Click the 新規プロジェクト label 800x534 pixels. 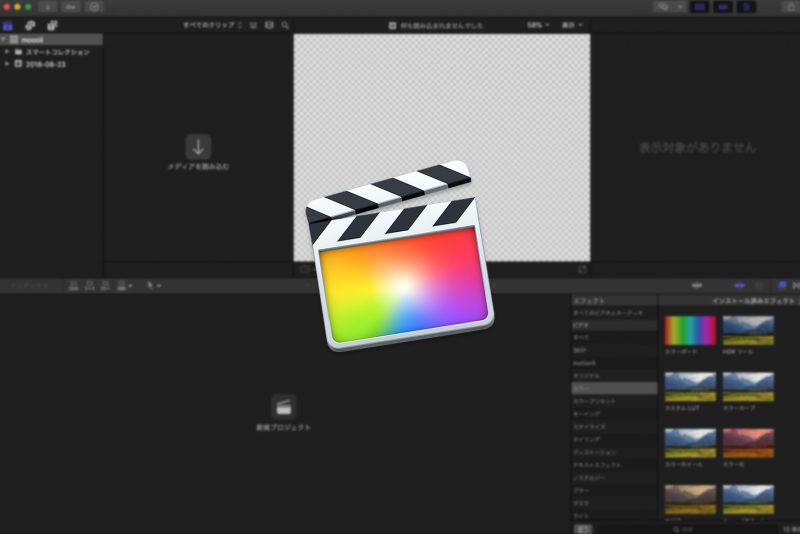pyautogui.click(x=283, y=427)
